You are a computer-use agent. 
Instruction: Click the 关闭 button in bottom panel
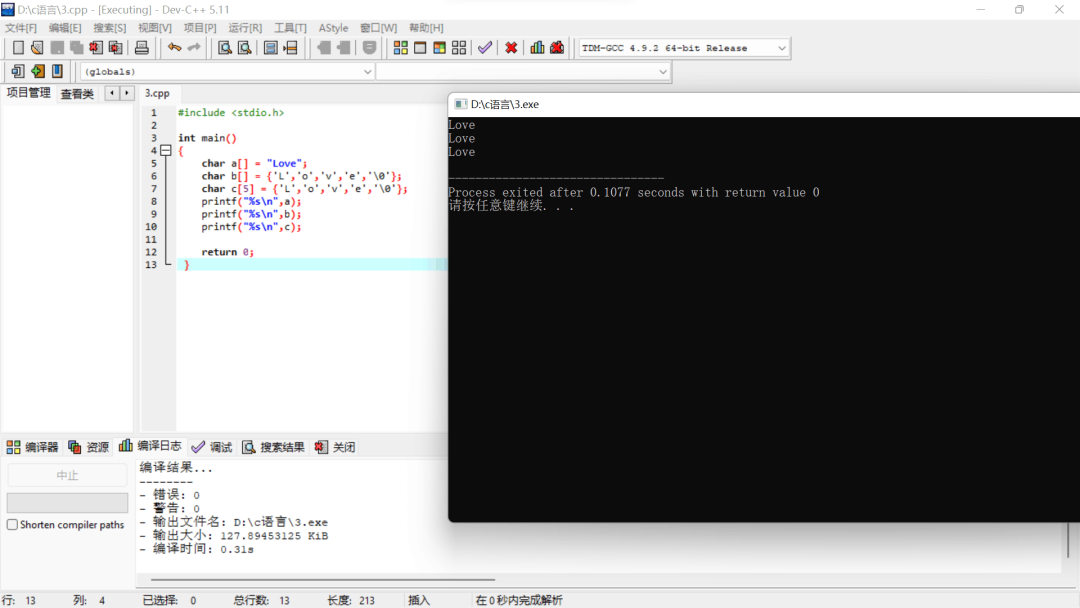[x=335, y=447]
